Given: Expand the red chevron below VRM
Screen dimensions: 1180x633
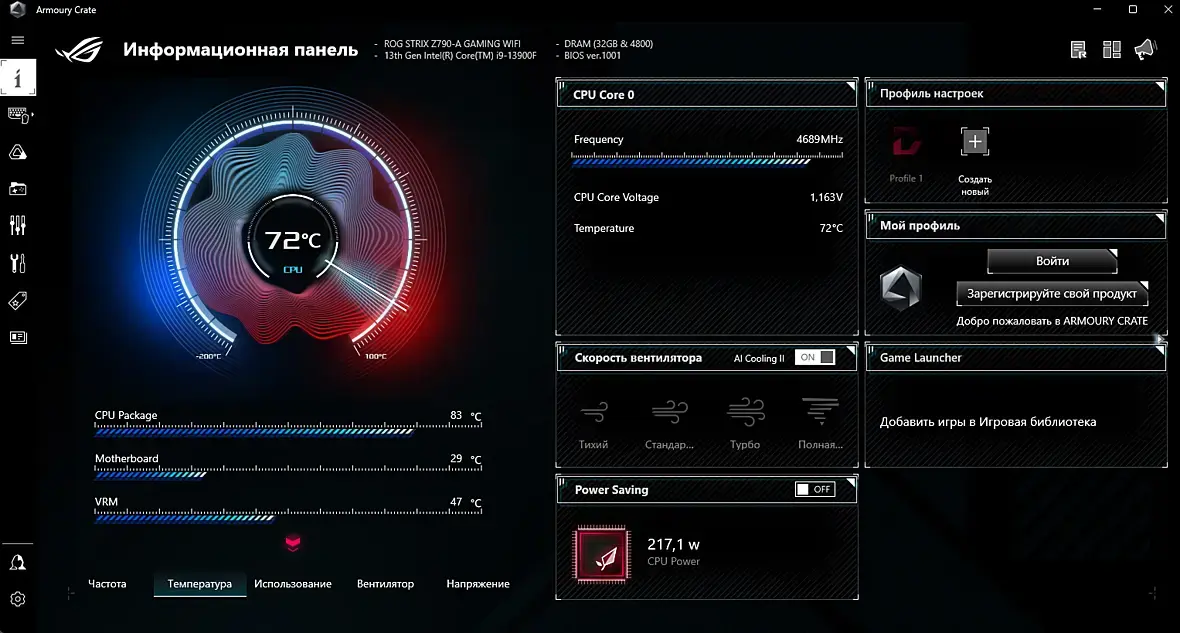Looking at the screenshot, I should point(293,543).
